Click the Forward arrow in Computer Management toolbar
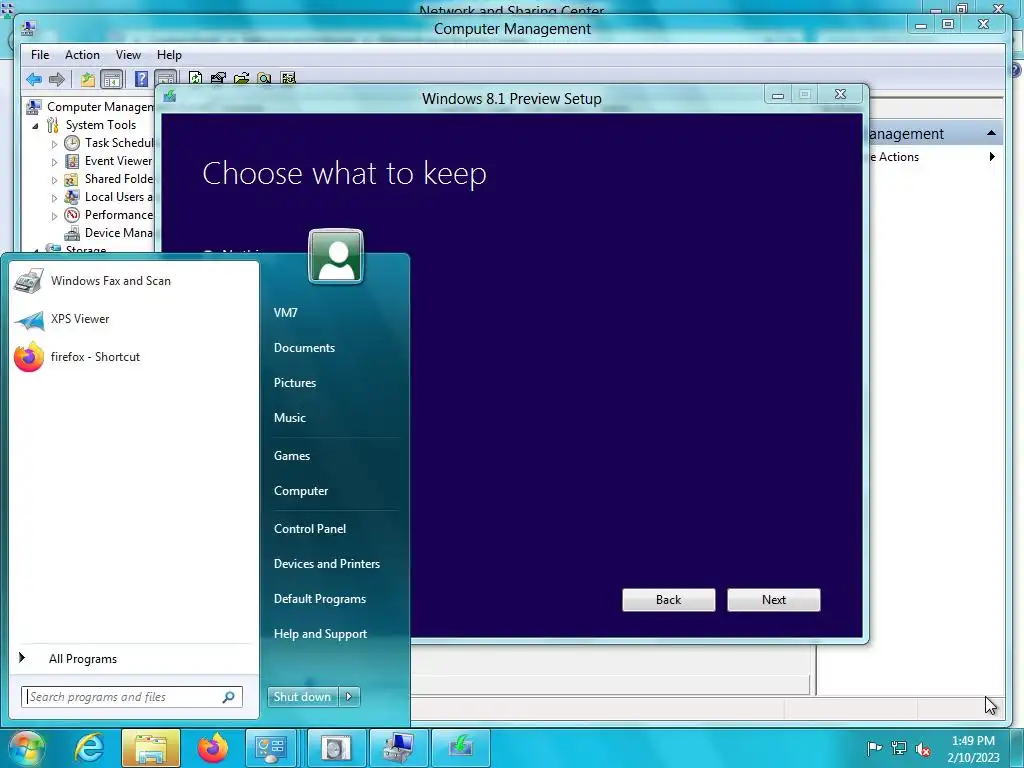This screenshot has height=768, width=1024. point(57,80)
